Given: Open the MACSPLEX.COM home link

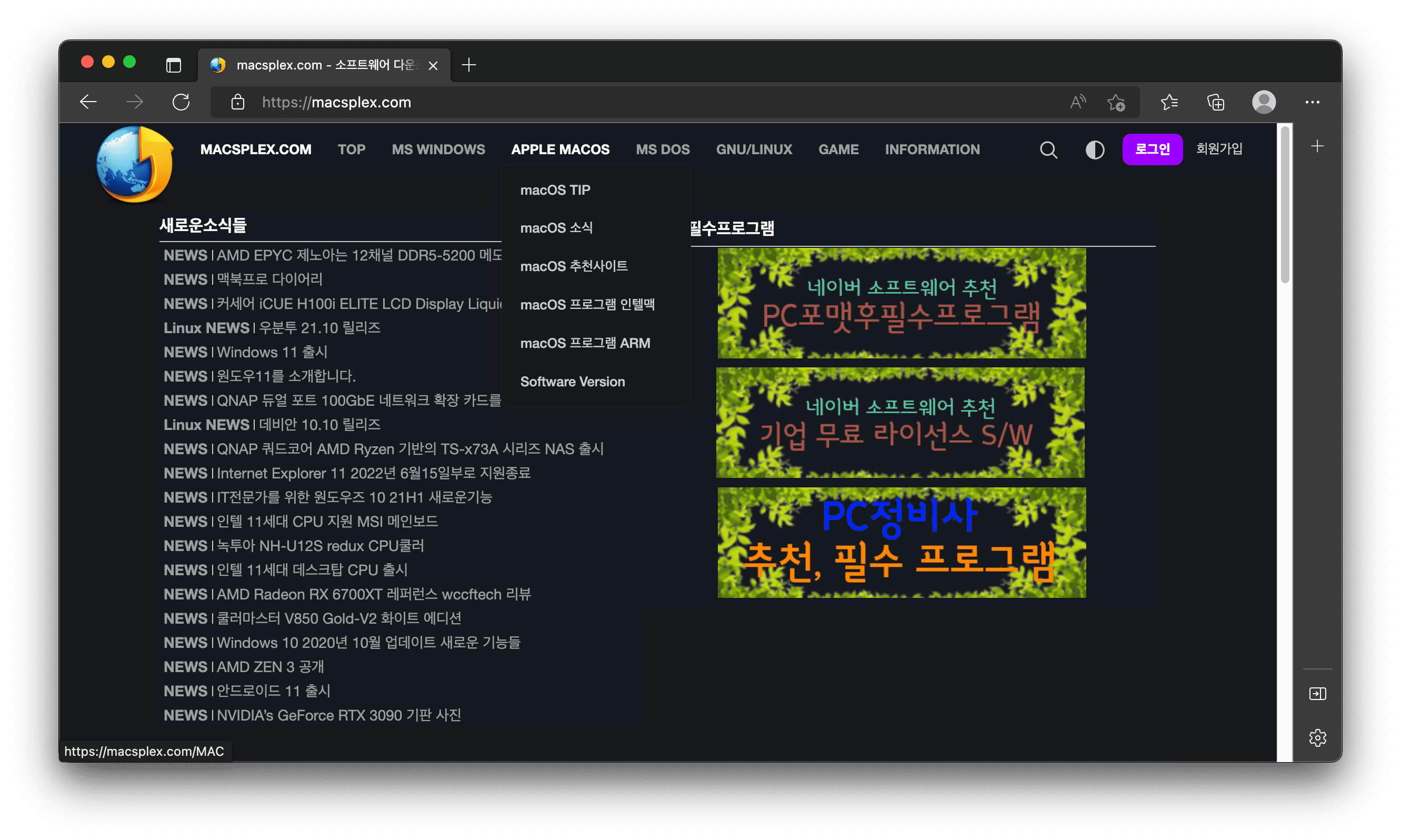Looking at the screenshot, I should point(256,149).
